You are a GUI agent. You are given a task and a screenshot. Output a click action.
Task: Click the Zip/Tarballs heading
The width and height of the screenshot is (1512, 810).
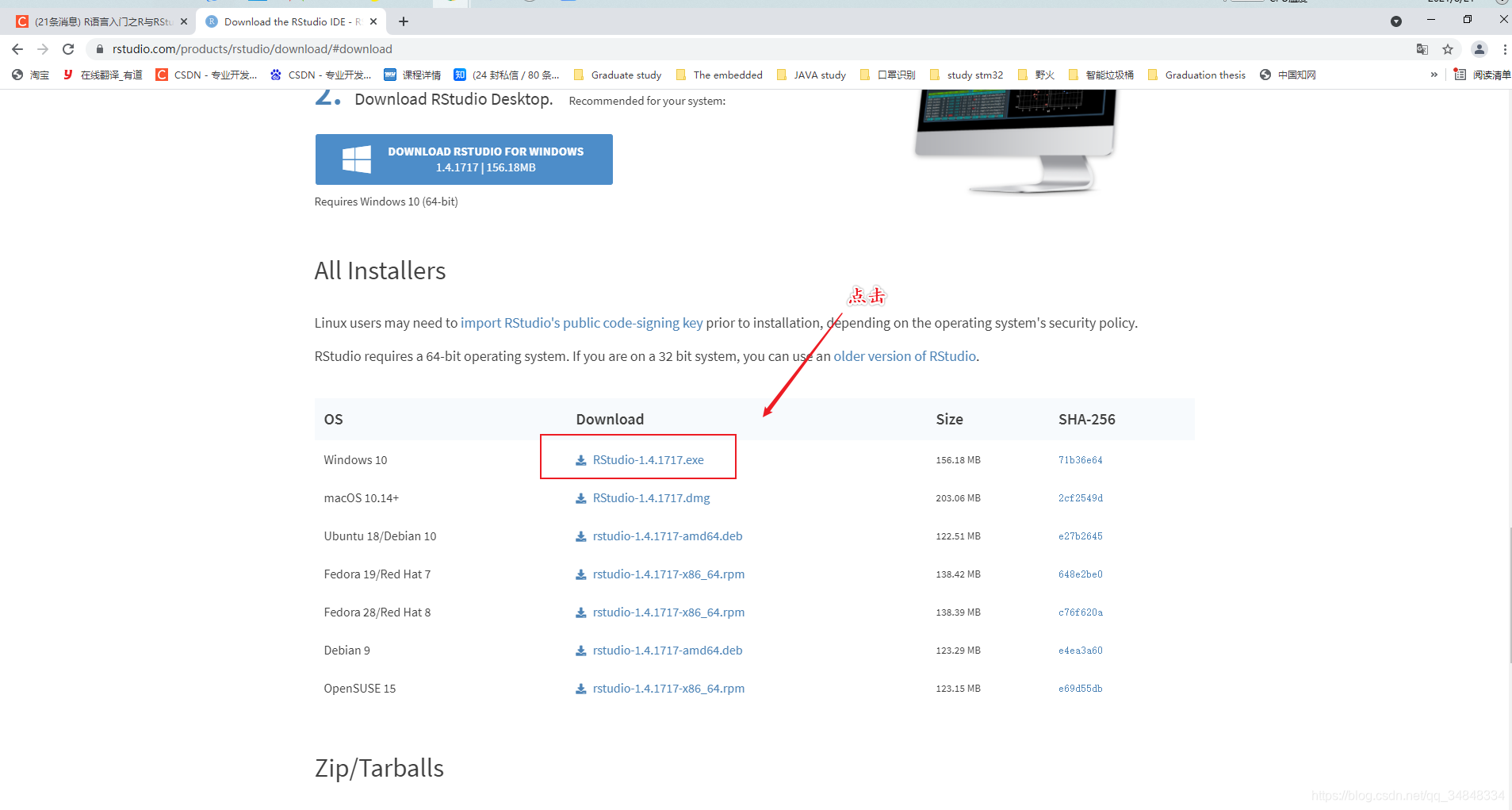(x=379, y=768)
